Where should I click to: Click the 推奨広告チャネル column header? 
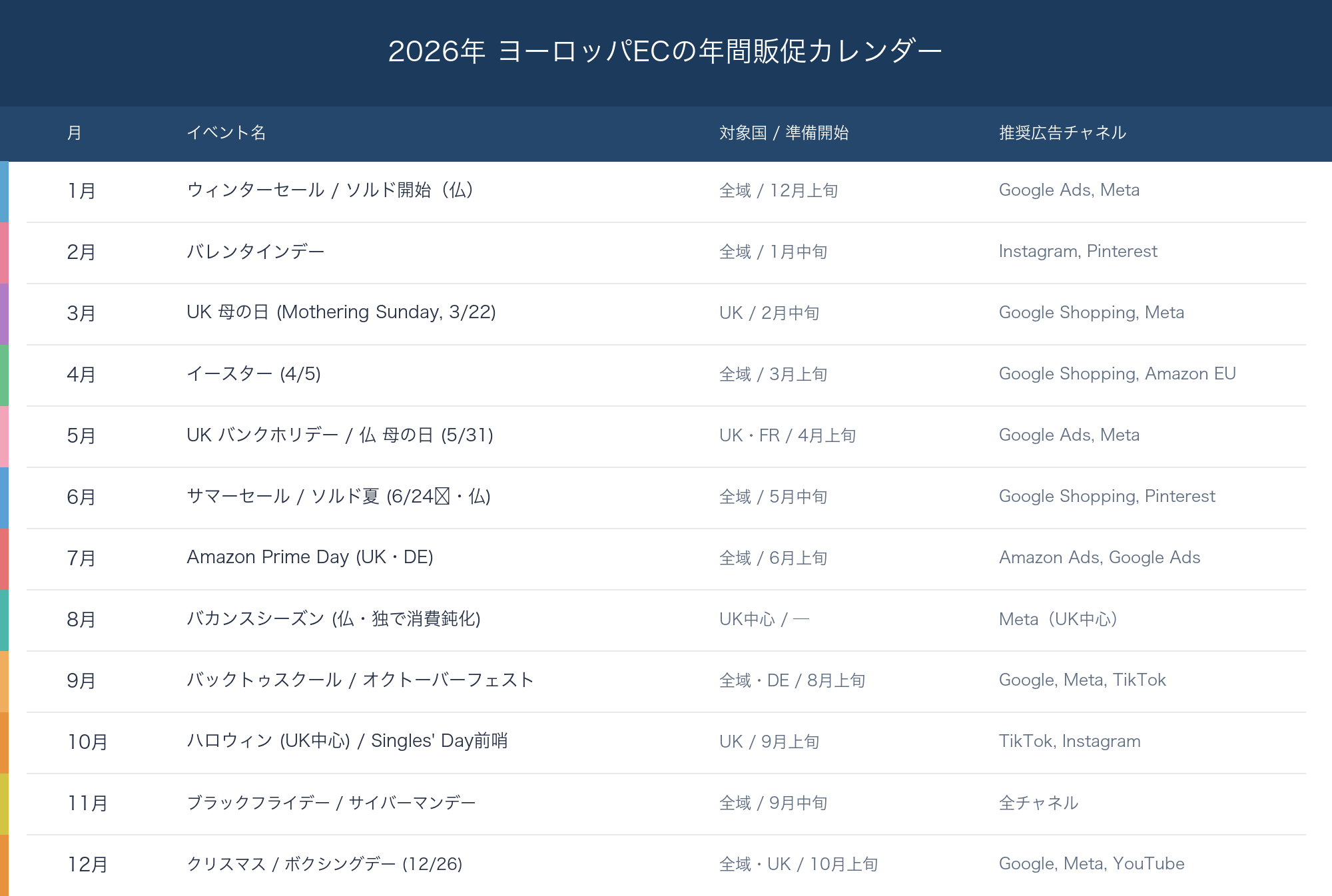coord(1063,132)
